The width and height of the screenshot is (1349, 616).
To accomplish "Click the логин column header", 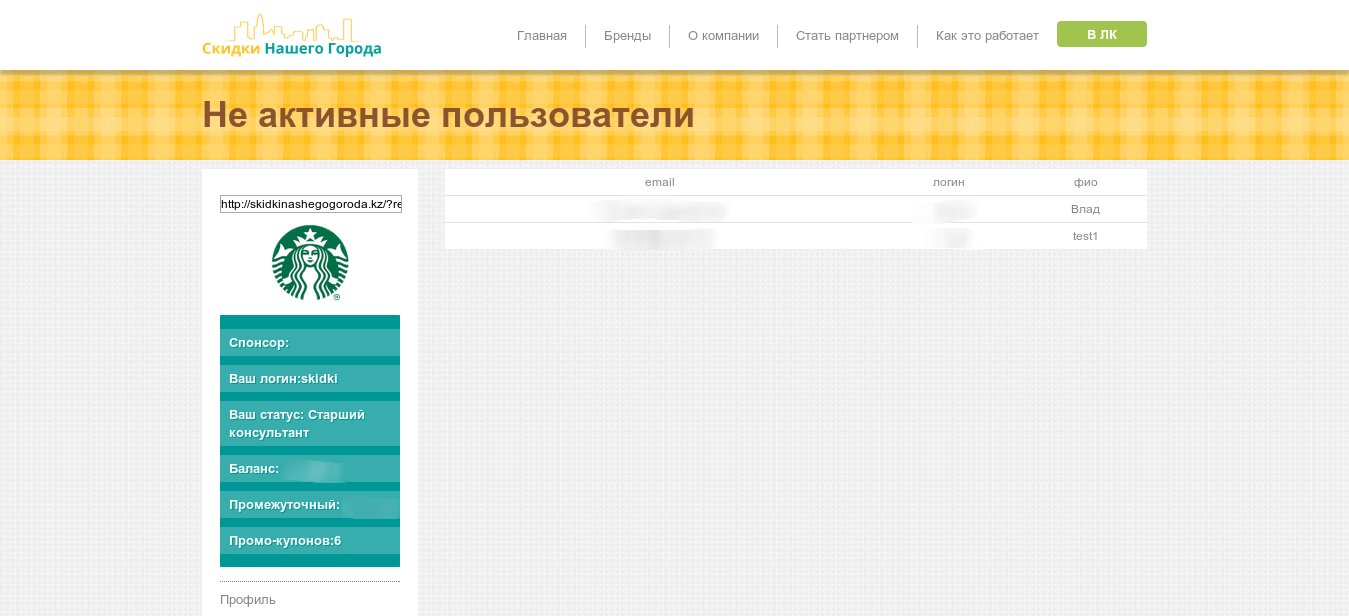I will point(949,182).
